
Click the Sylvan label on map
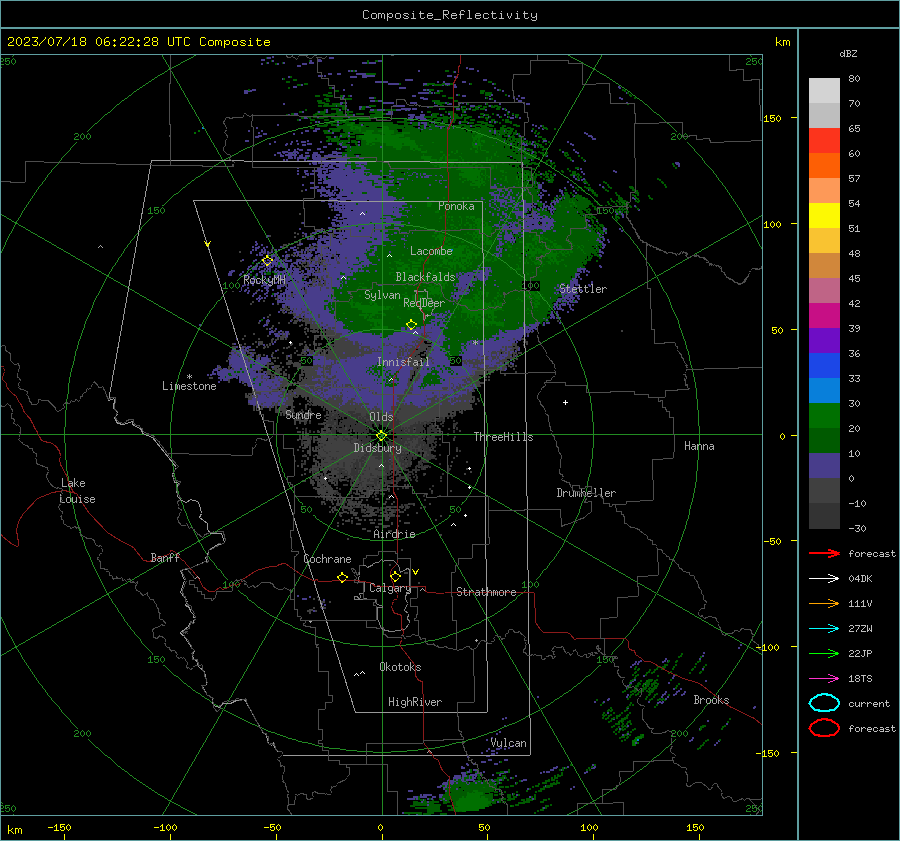[x=382, y=295]
